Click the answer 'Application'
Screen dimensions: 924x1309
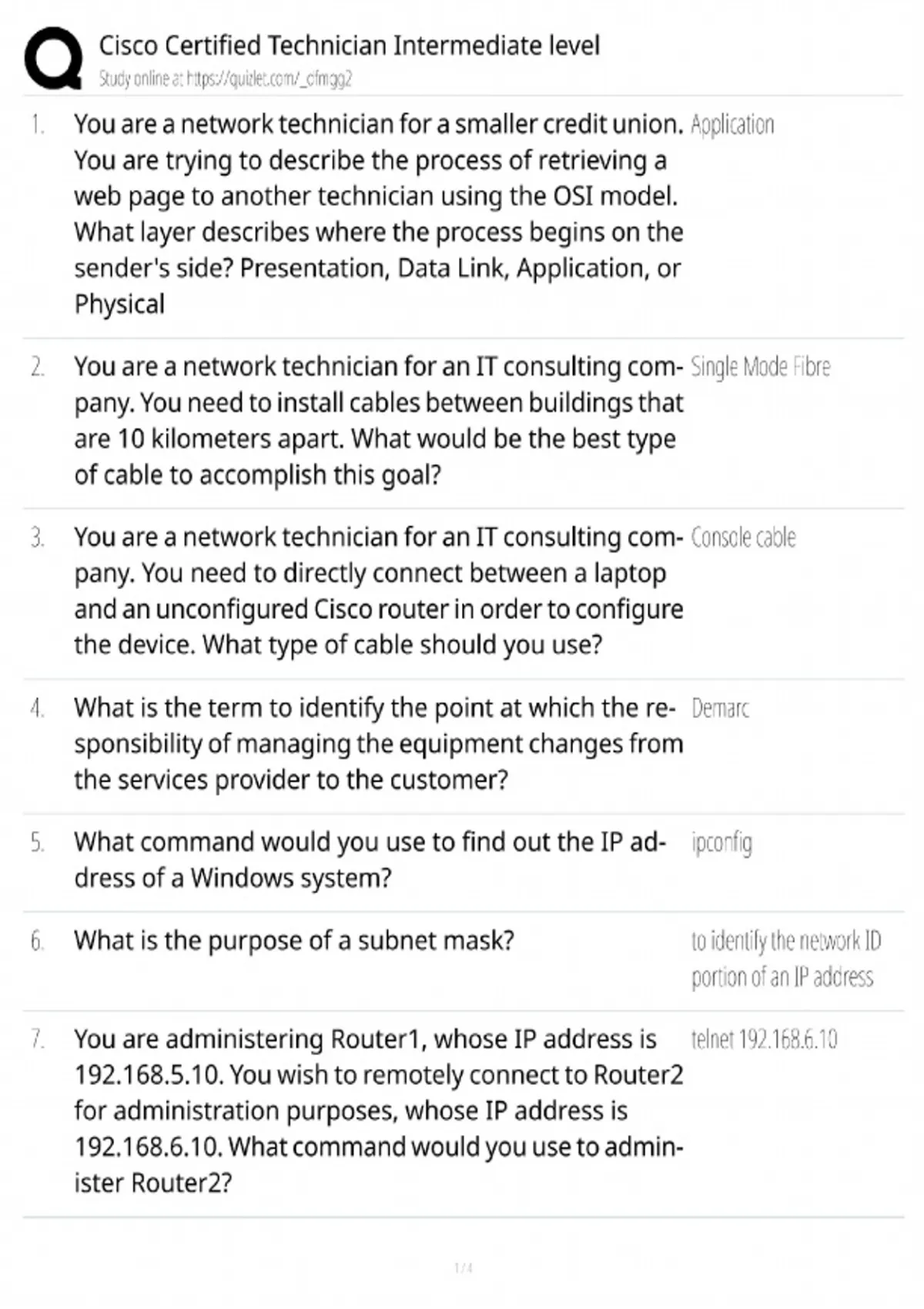(x=731, y=125)
